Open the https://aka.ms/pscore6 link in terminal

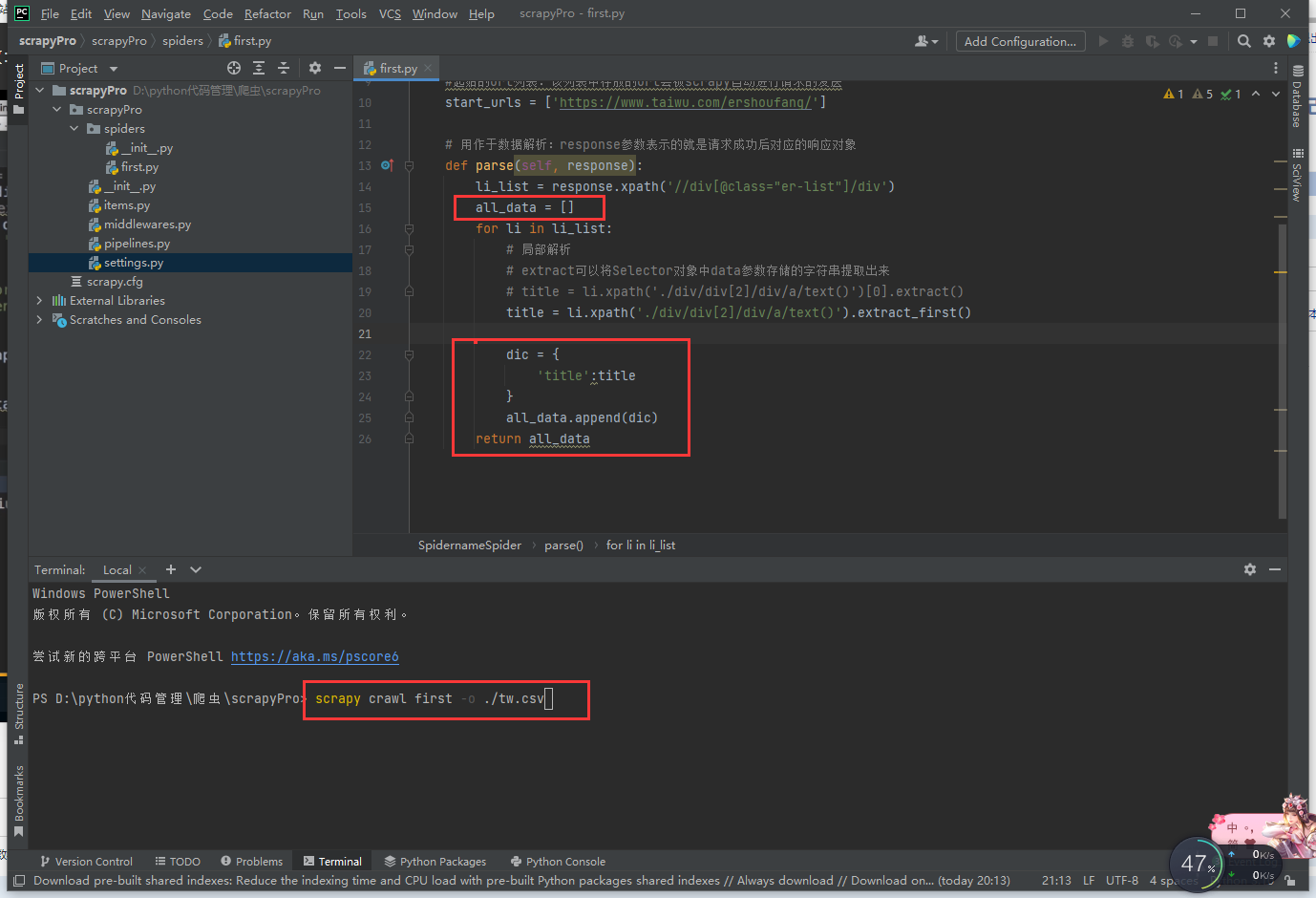315,656
